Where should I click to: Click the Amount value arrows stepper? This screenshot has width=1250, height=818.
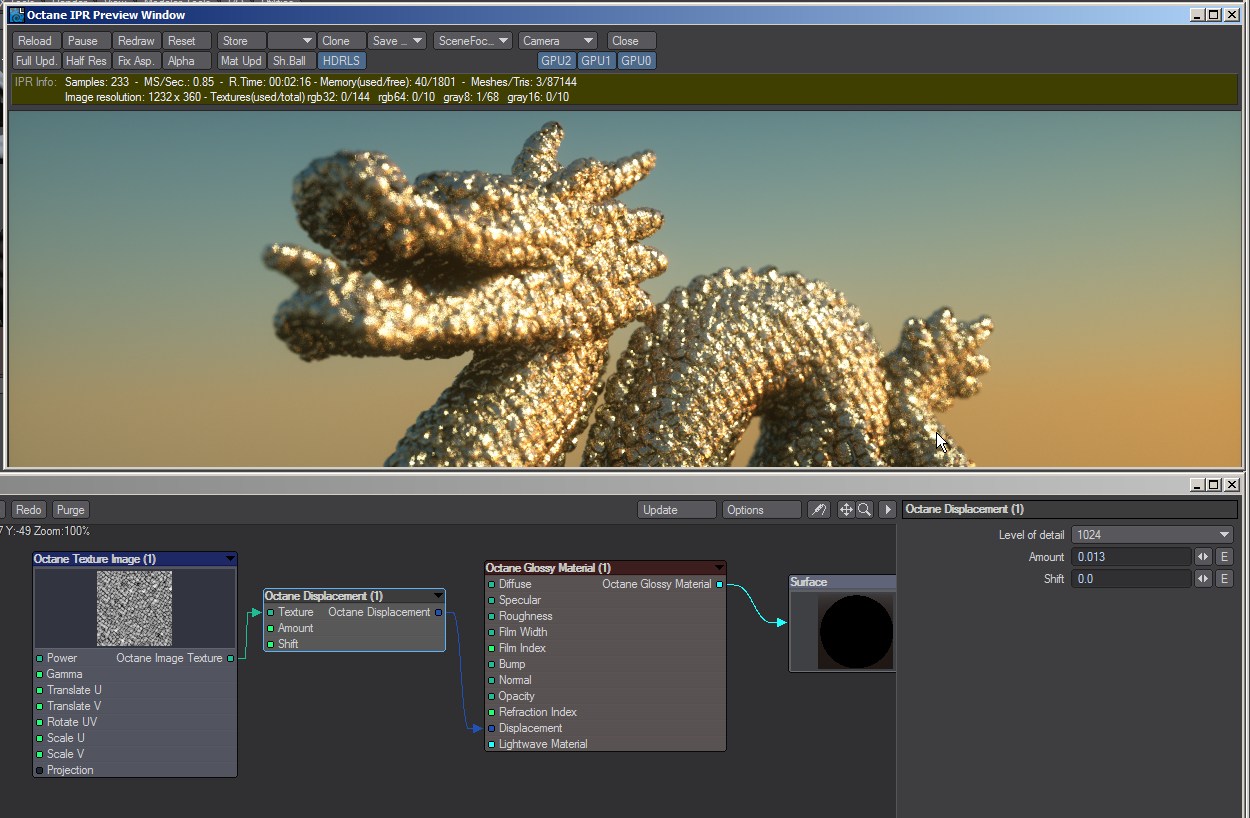[x=1203, y=557]
